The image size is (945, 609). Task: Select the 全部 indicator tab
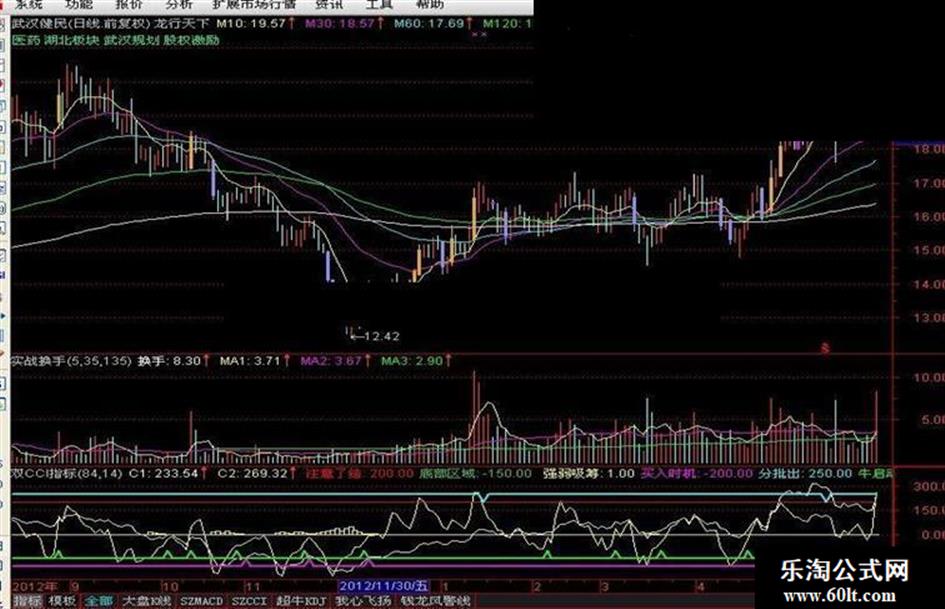click(x=98, y=601)
